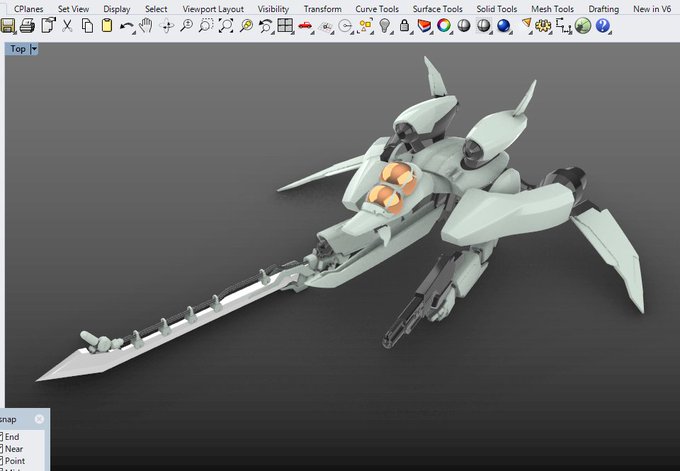The image size is (680, 471).
Task: Open Options gear icon
Action: click(x=543, y=26)
